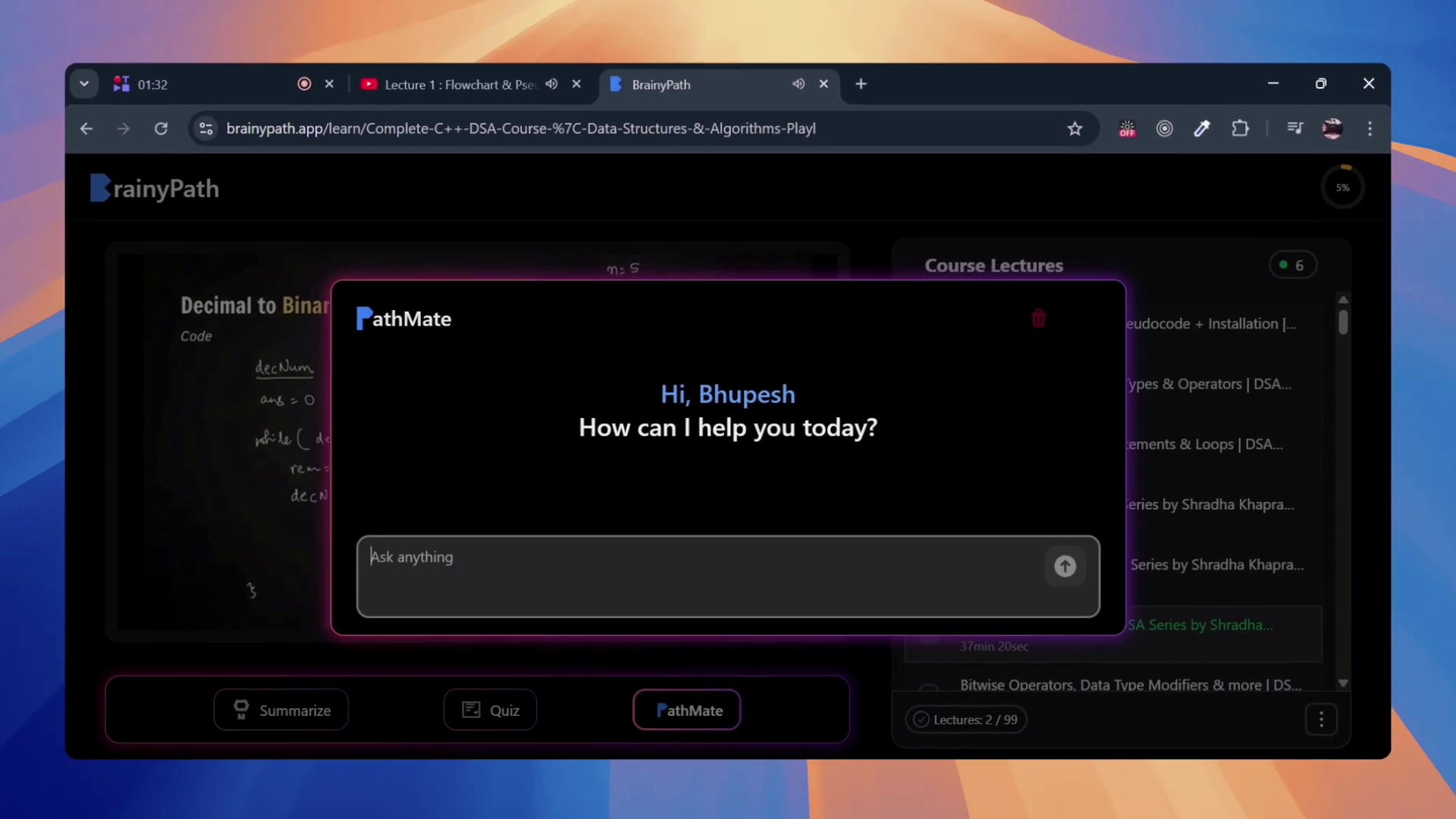Screen dimensions: 1456x819
Task: Open Chrome three-dot menu
Action: point(1370,129)
